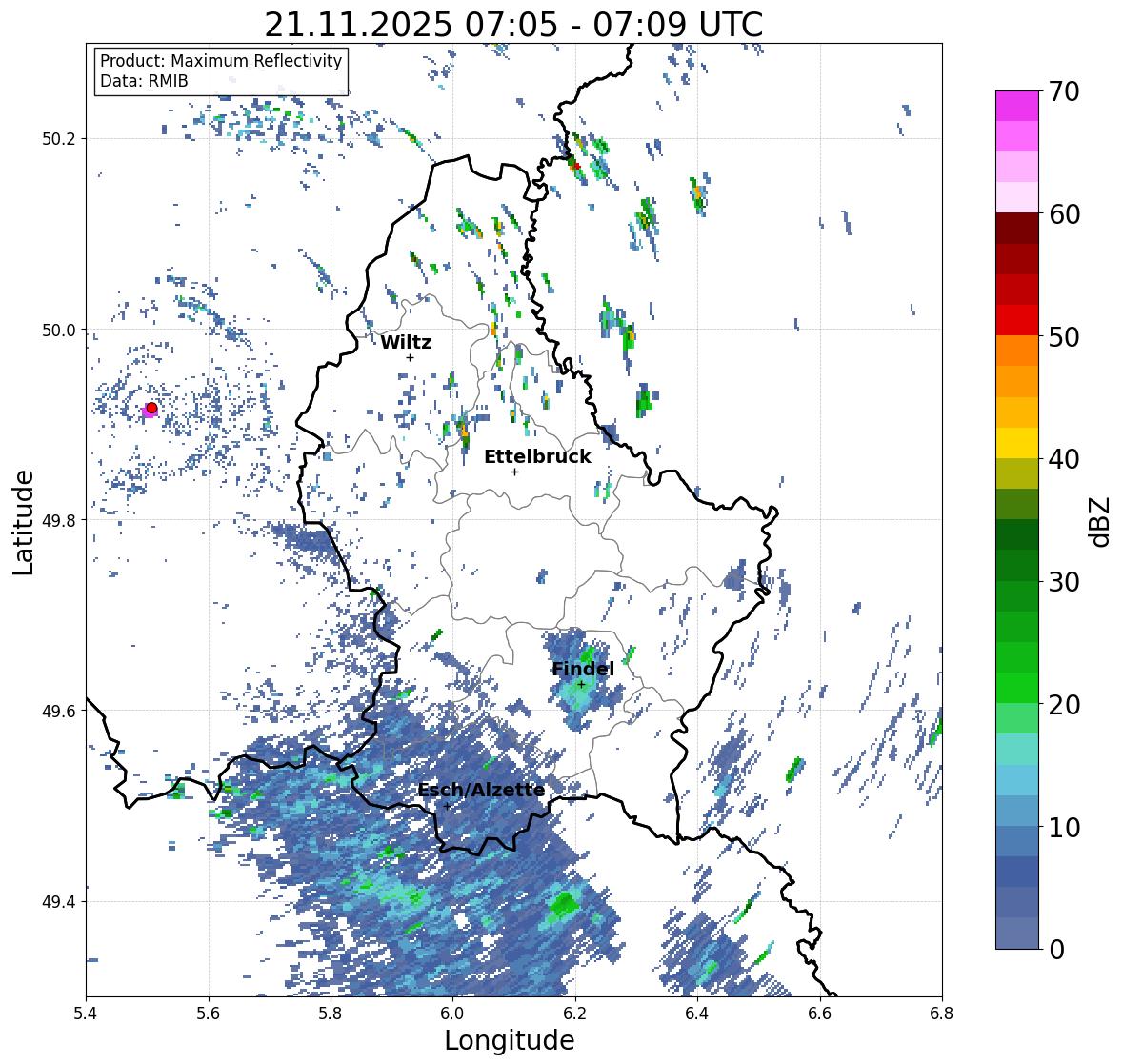Click the longitude tick label 6.8
This screenshot has height=1064, width=1123.
tap(941, 1014)
